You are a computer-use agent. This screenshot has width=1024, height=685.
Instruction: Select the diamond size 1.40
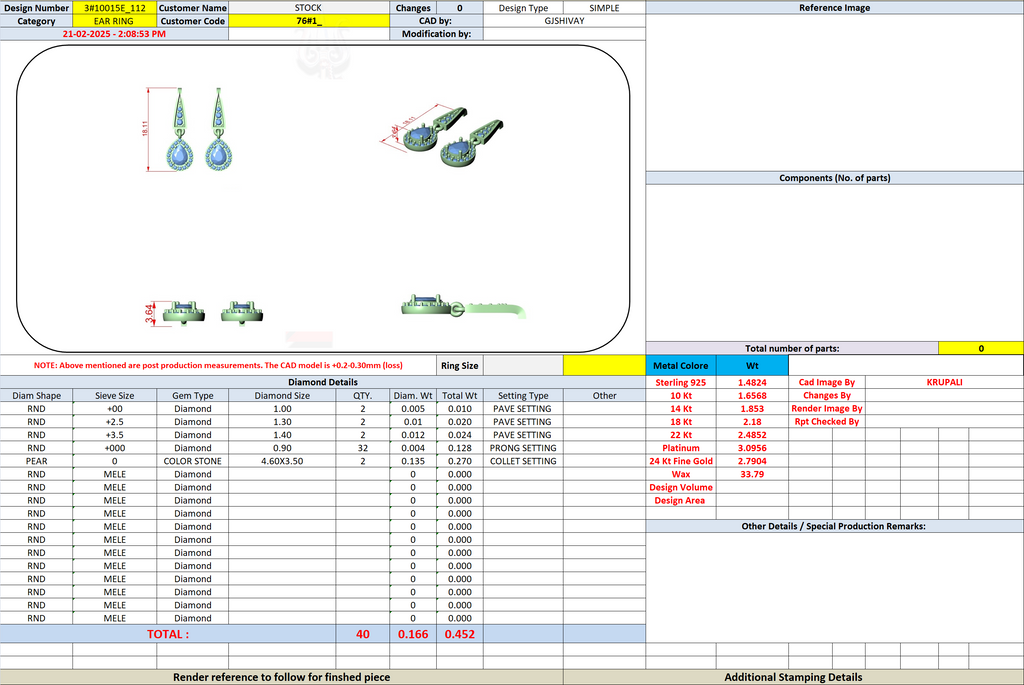pyautogui.click(x=282, y=435)
